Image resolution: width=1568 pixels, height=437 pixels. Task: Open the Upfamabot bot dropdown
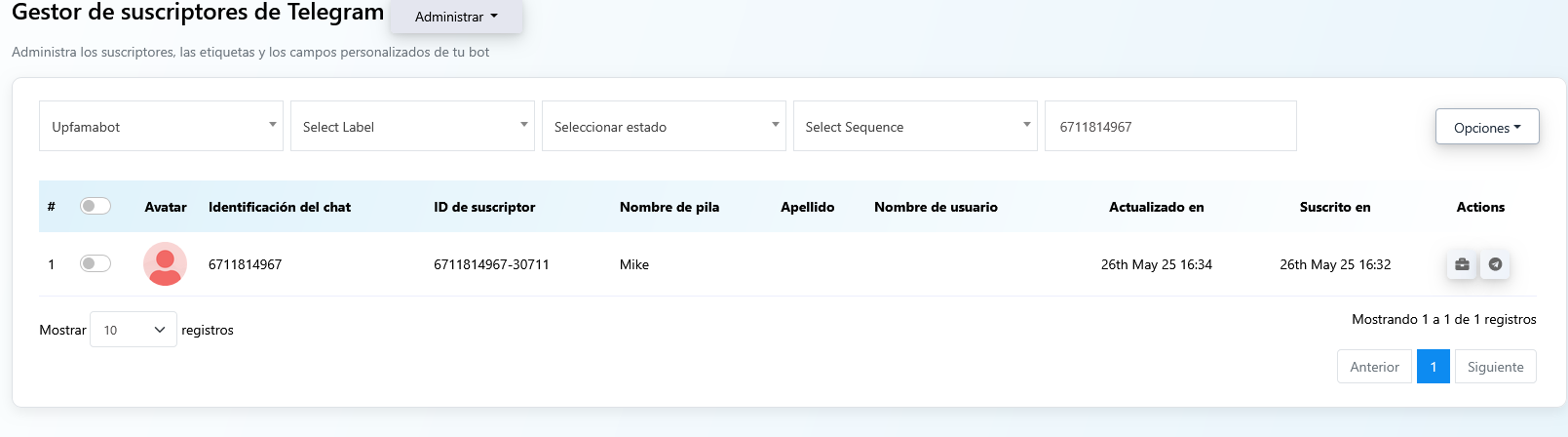coord(161,127)
